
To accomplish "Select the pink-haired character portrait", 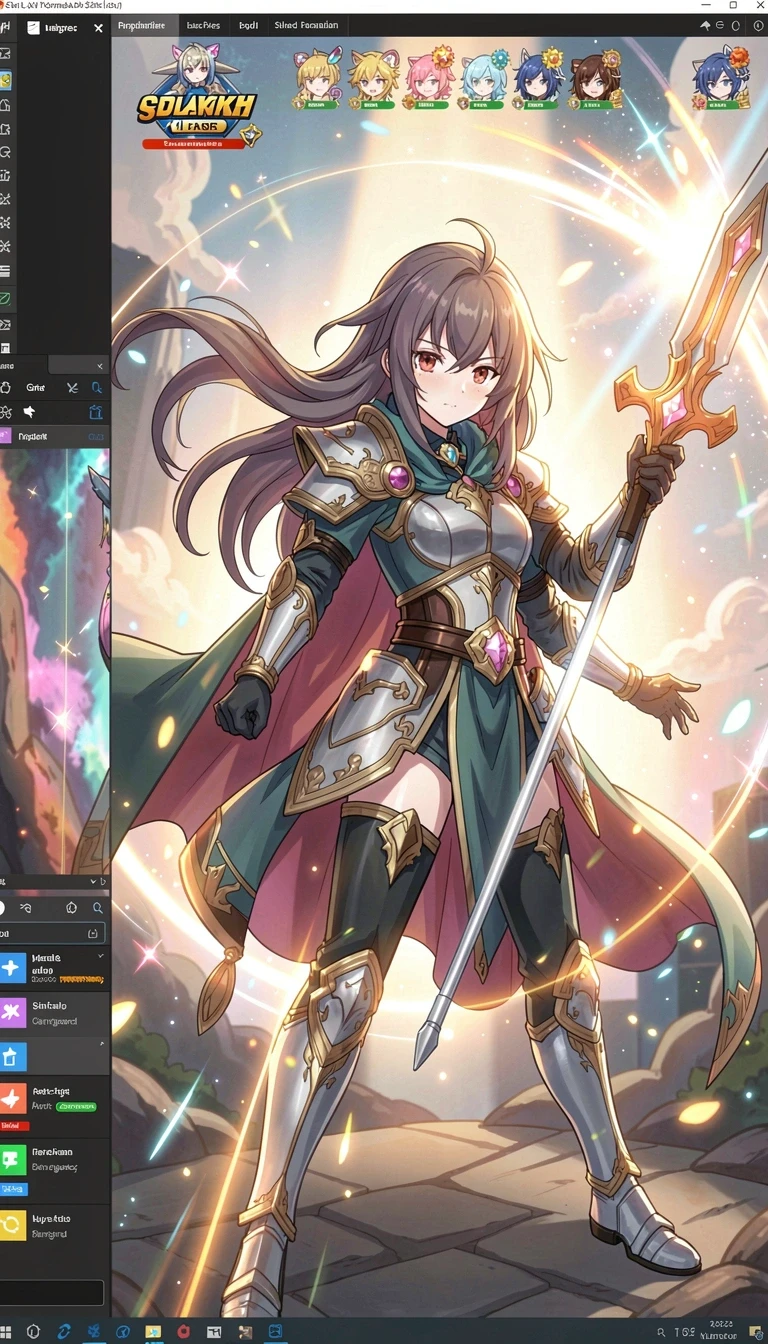I will (430, 80).
